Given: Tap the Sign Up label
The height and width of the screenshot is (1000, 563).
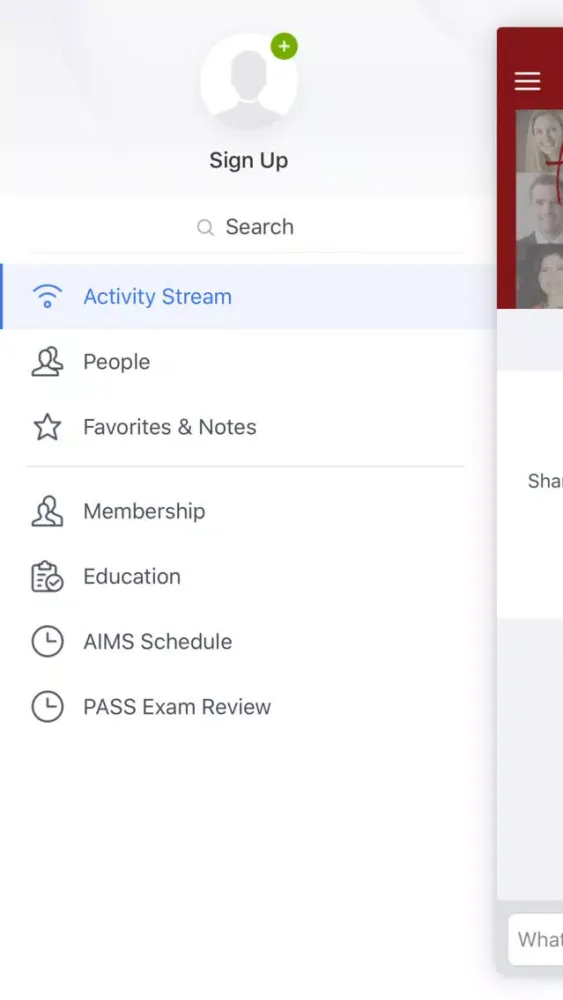Looking at the screenshot, I should tap(249, 161).
